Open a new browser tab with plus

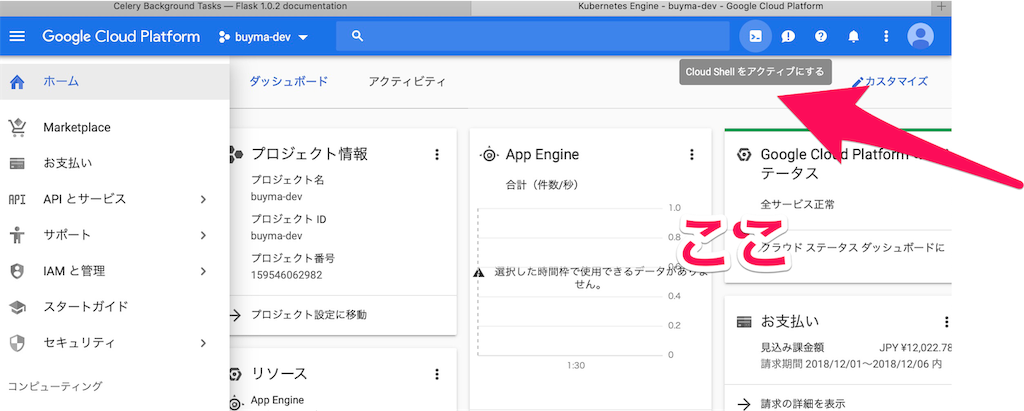[941, 7]
